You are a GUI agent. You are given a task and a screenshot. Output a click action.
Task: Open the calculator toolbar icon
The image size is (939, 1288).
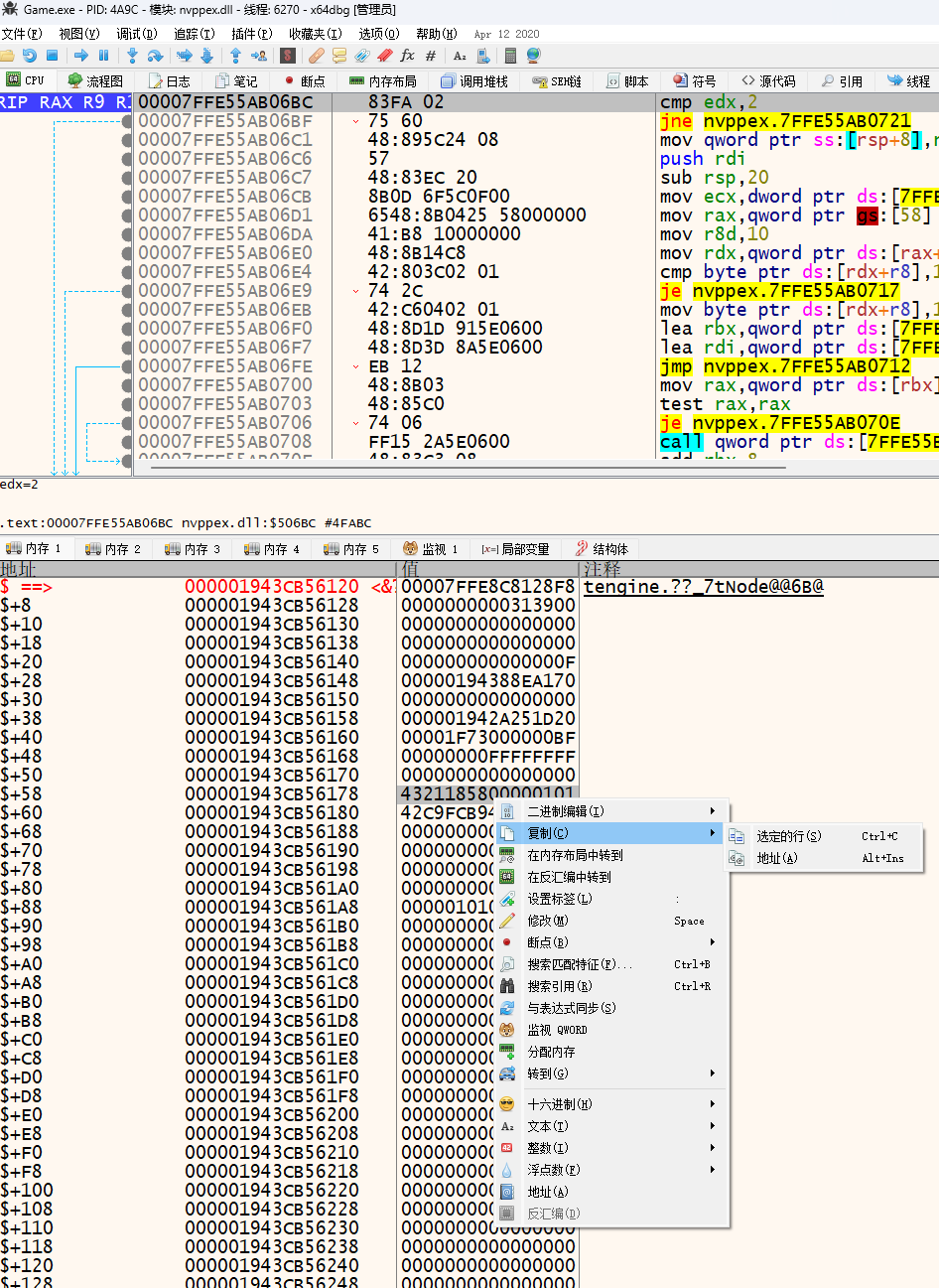pyautogui.click(x=510, y=56)
